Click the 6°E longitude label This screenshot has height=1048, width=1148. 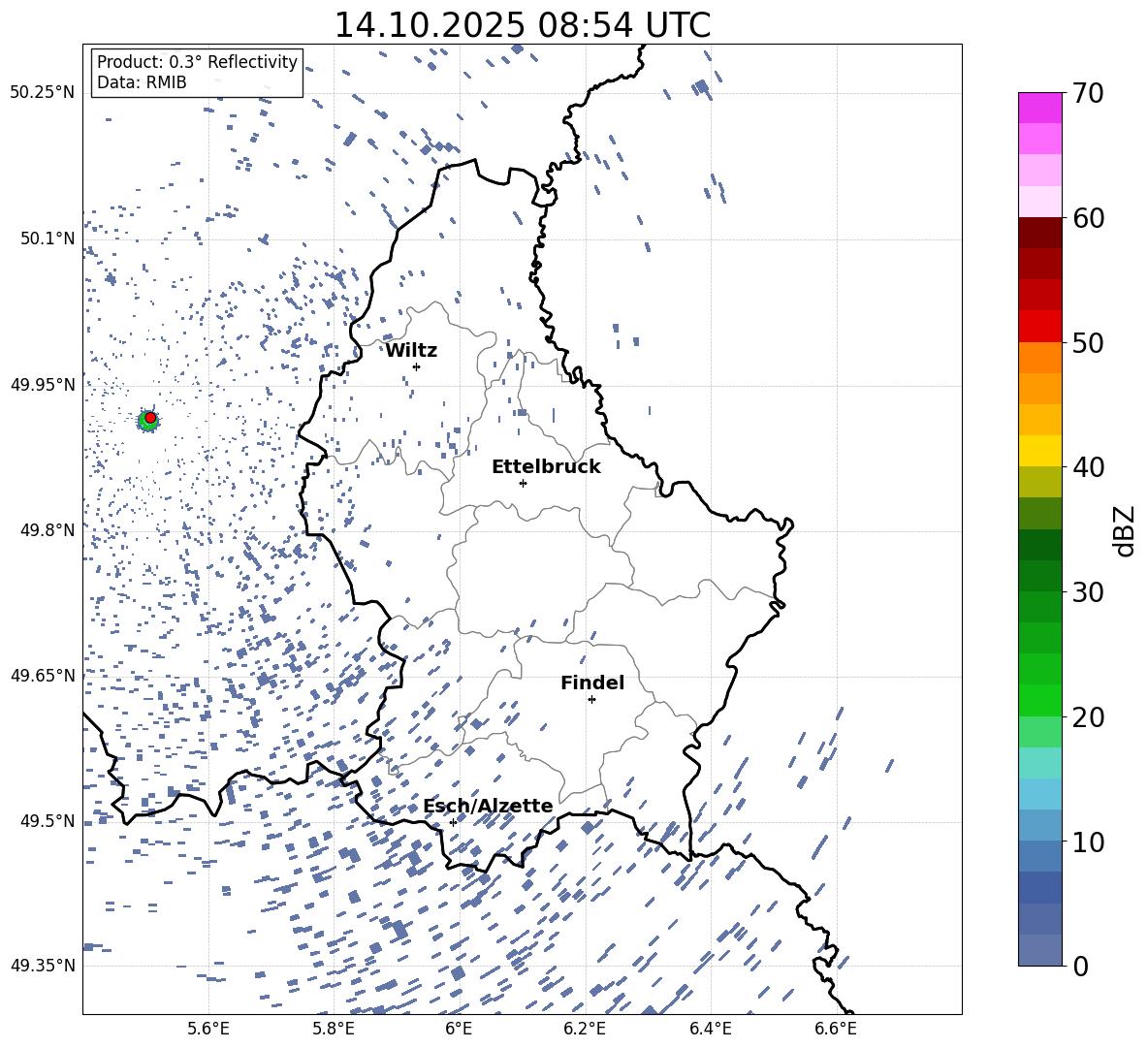coord(459,1029)
